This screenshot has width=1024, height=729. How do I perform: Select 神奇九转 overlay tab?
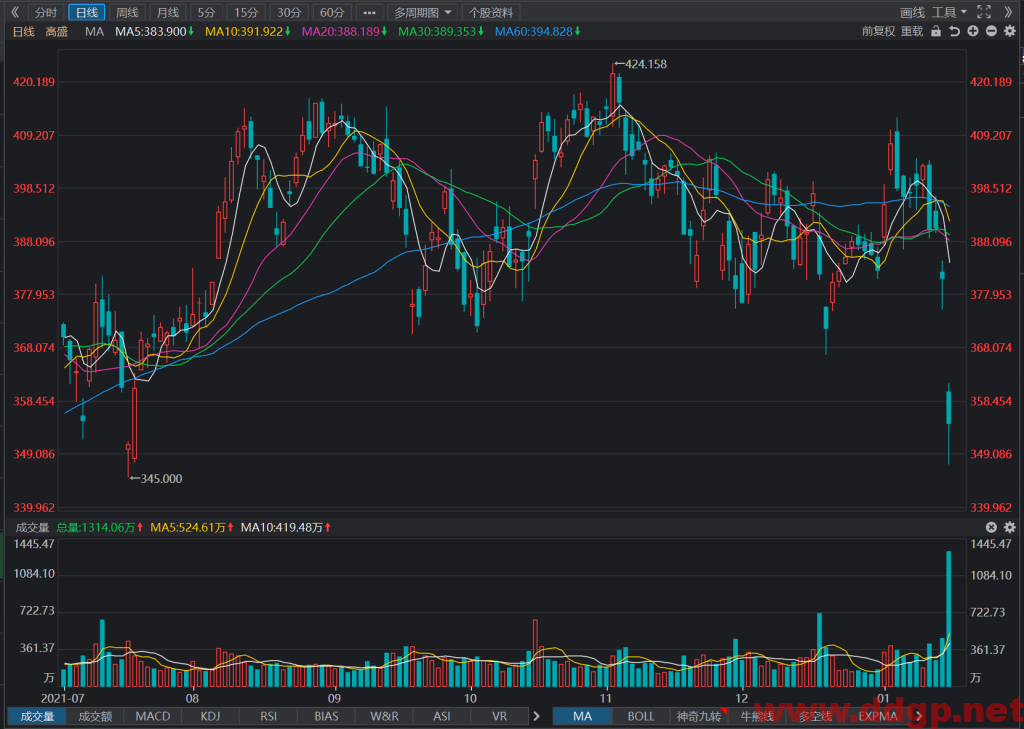699,716
